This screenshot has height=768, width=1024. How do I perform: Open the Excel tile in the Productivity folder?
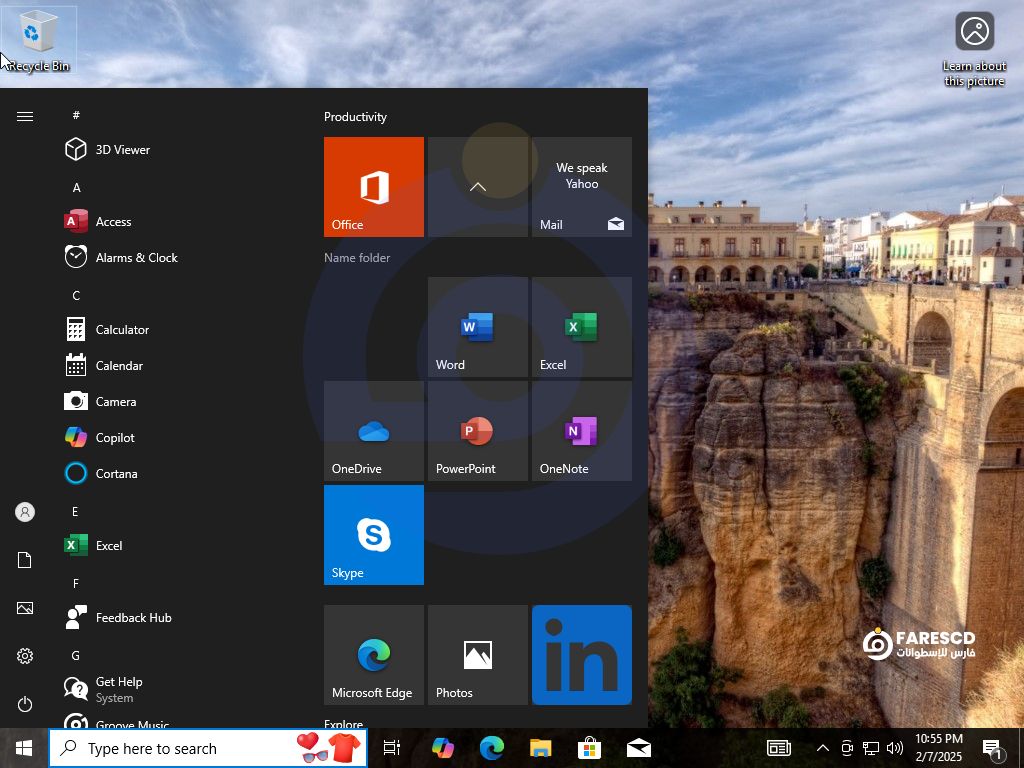(582, 327)
